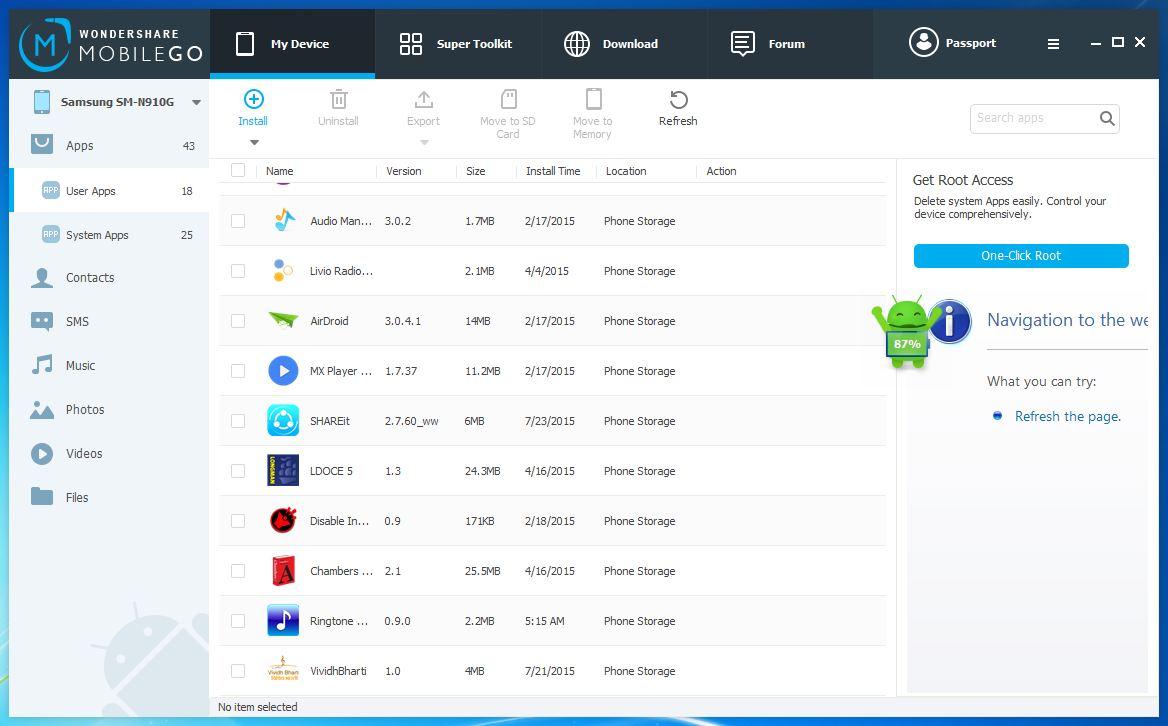This screenshot has width=1168, height=726.
Task: Click the Move to Memory icon
Action: click(593, 99)
